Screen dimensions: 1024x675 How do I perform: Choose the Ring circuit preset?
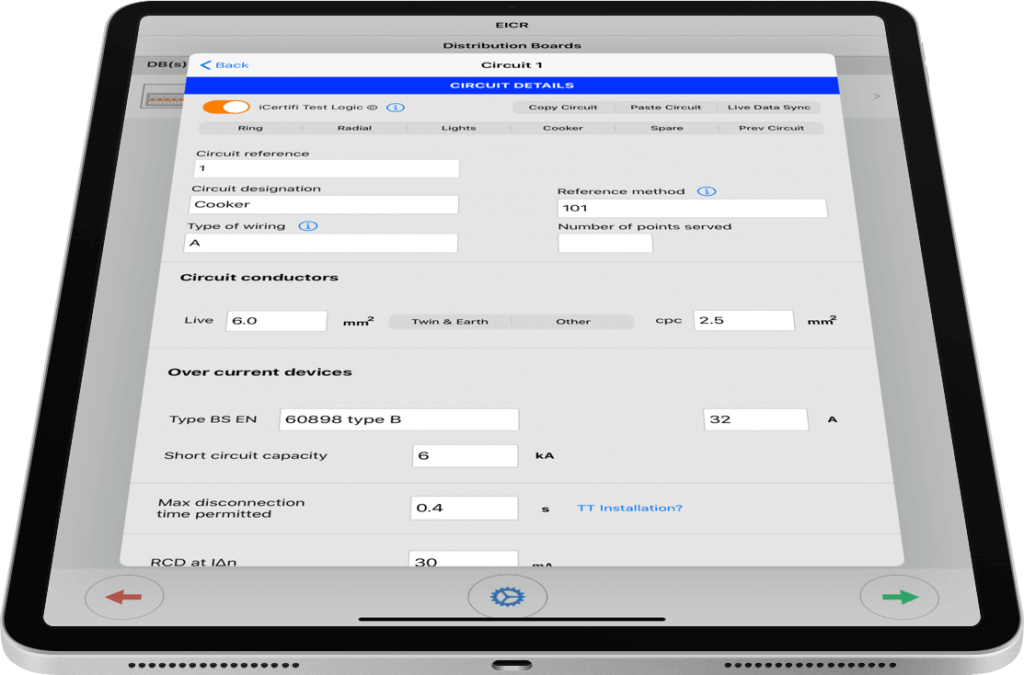251,128
